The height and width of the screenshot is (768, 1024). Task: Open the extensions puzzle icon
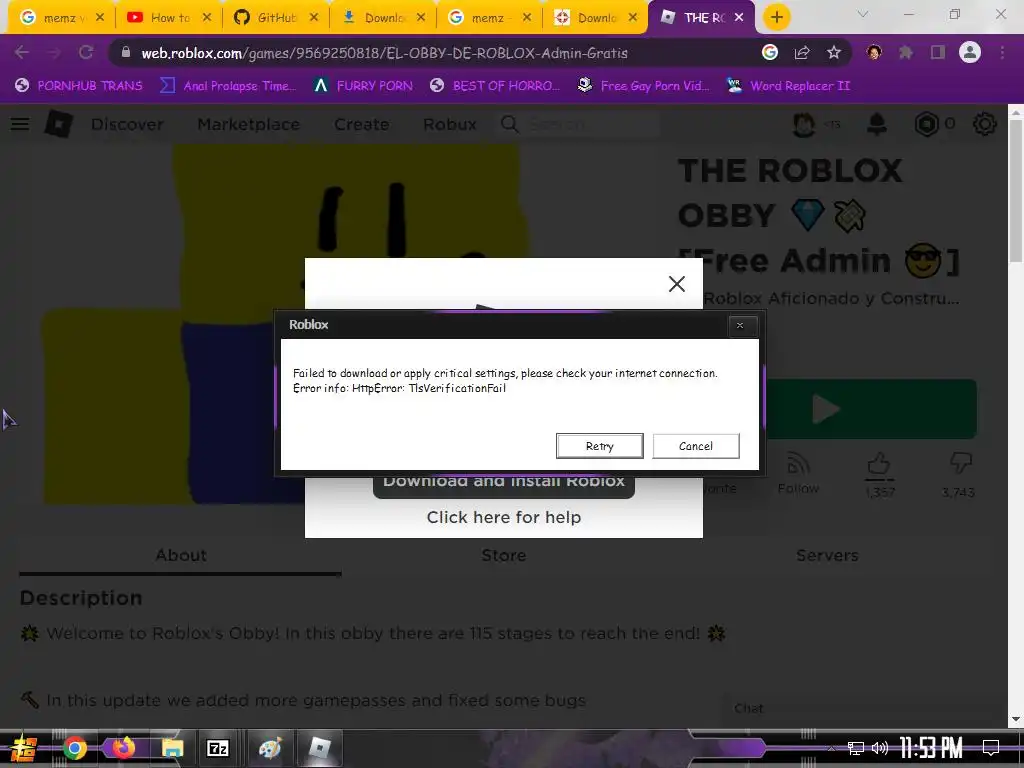[905, 52]
